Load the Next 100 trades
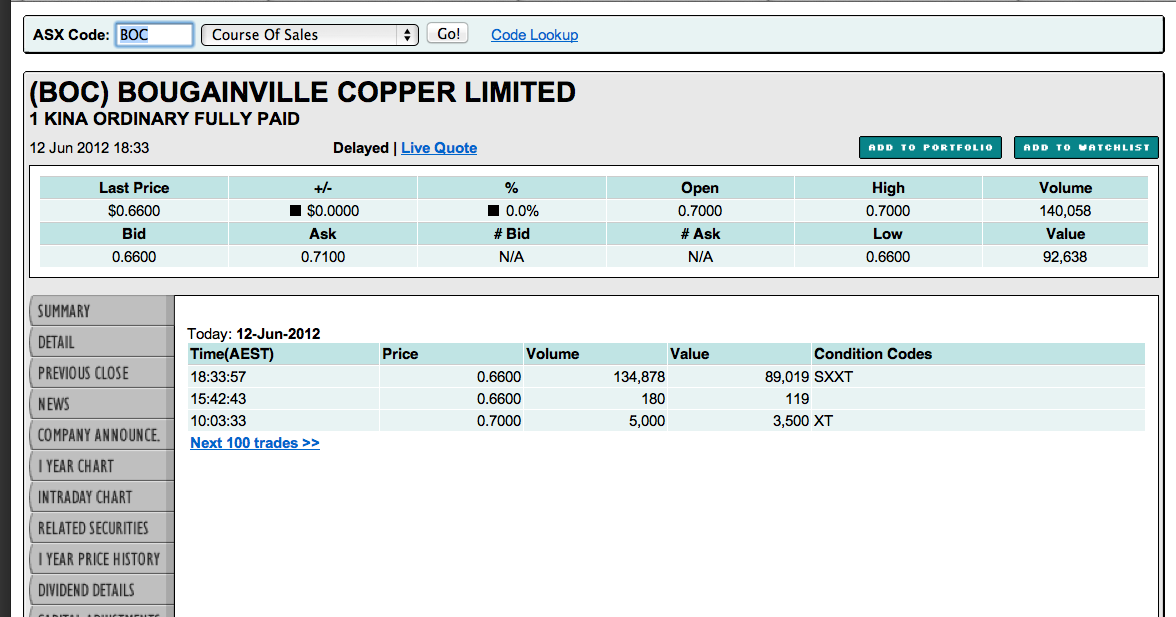The height and width of the screenshot is (617, 1176). point(254,442)
